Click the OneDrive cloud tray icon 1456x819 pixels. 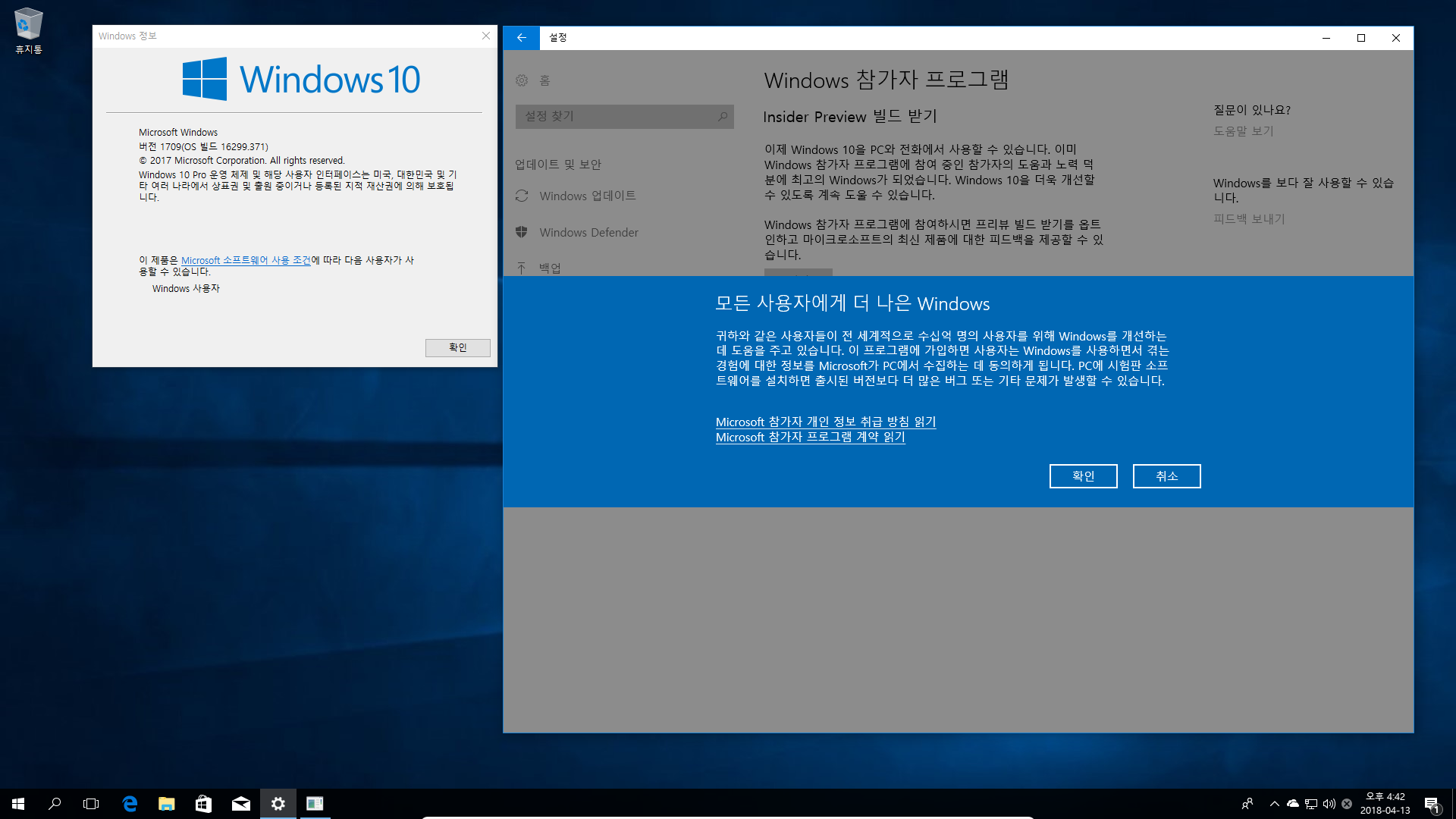[x=1293, y=804]
